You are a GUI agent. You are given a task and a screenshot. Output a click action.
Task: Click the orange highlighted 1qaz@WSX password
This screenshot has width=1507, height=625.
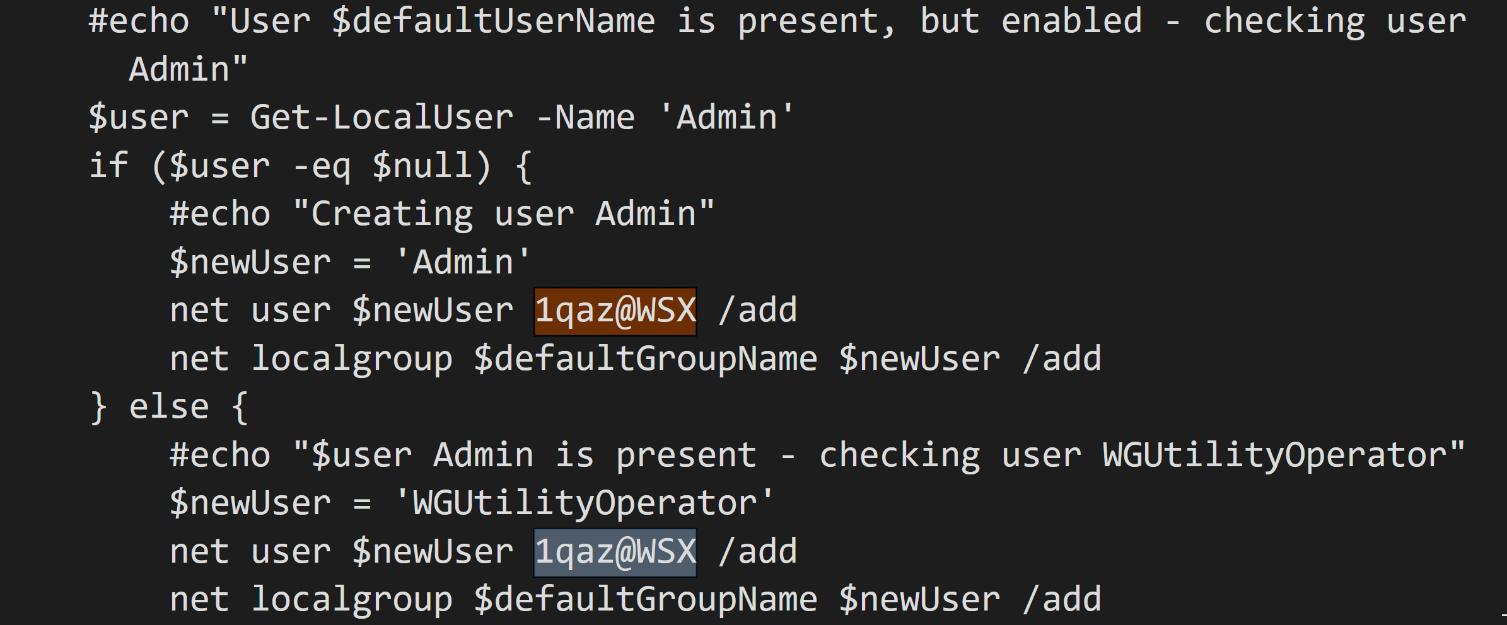[x=615, y=310]
